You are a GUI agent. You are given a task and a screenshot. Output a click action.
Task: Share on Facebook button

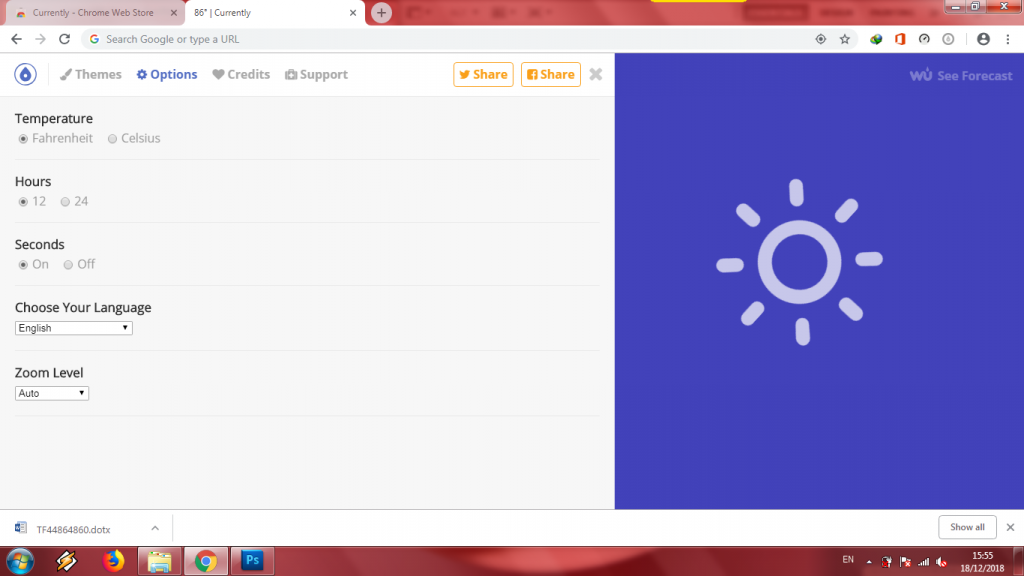[x=551, y=74]
